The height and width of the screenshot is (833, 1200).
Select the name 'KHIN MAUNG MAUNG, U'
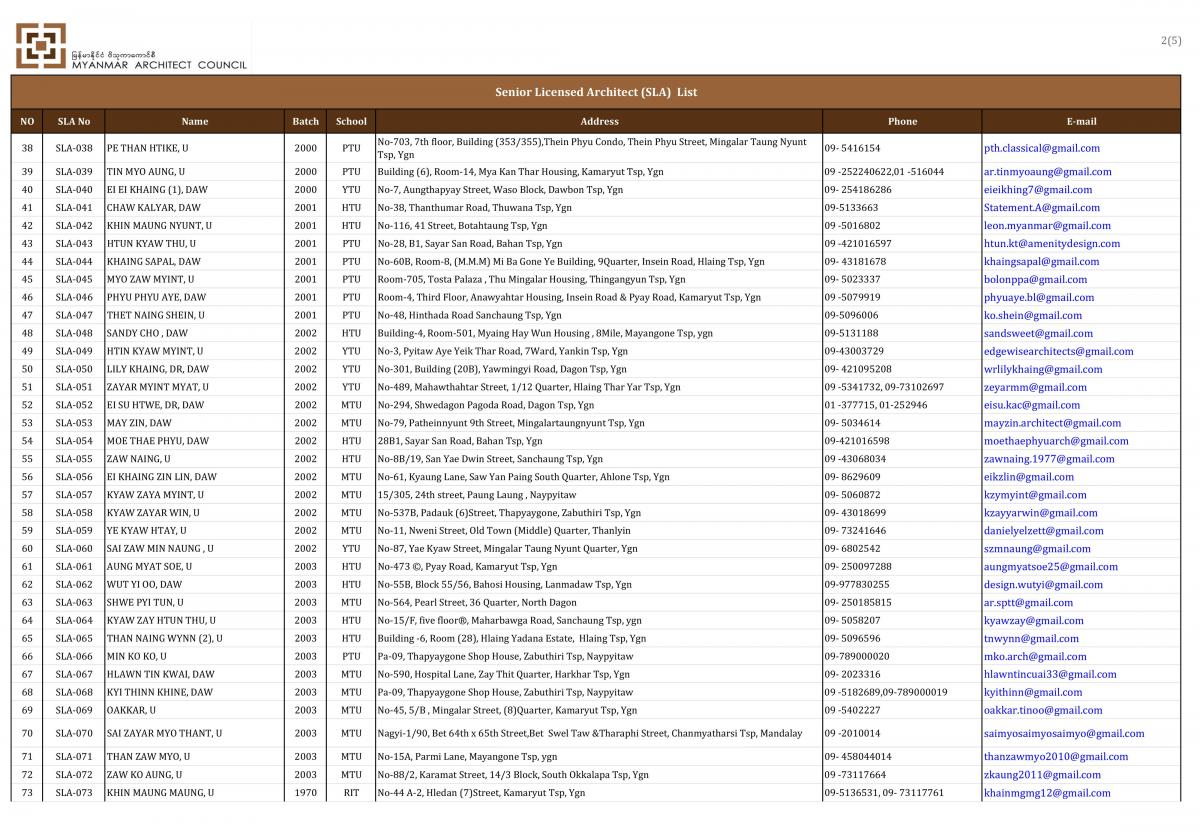click(x=160, y=793)
